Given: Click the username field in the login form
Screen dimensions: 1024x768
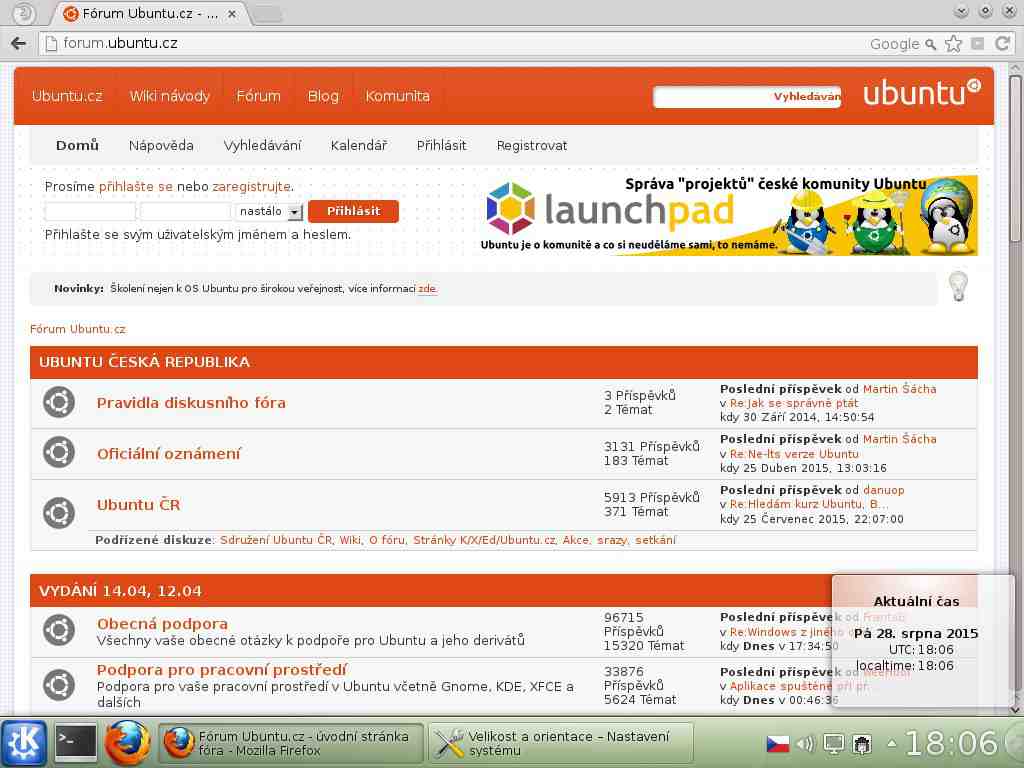Looking at the screenshot, I should [x=90, y=212].
